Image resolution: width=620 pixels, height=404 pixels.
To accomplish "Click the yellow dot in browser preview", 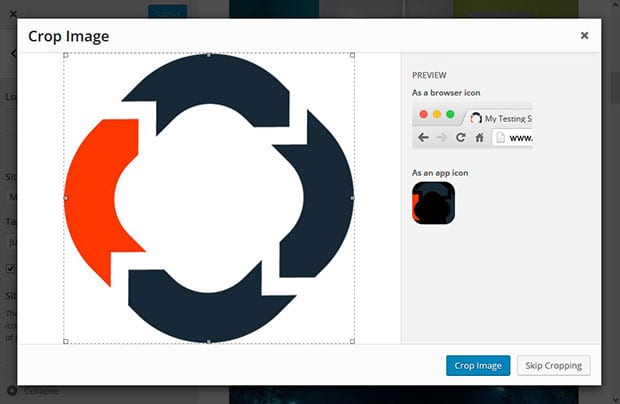I will point(437,114).
